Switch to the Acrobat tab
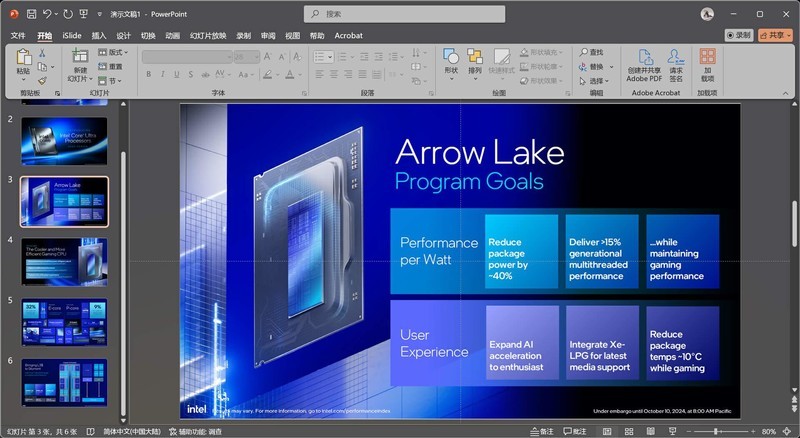800x438 pixels. [348, 36]
